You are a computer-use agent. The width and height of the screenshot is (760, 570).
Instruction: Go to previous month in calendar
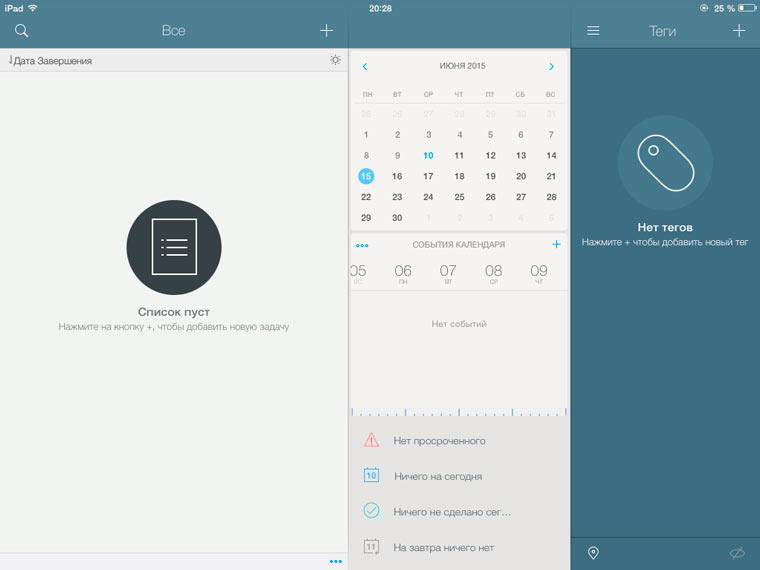(x=365, y=66)
